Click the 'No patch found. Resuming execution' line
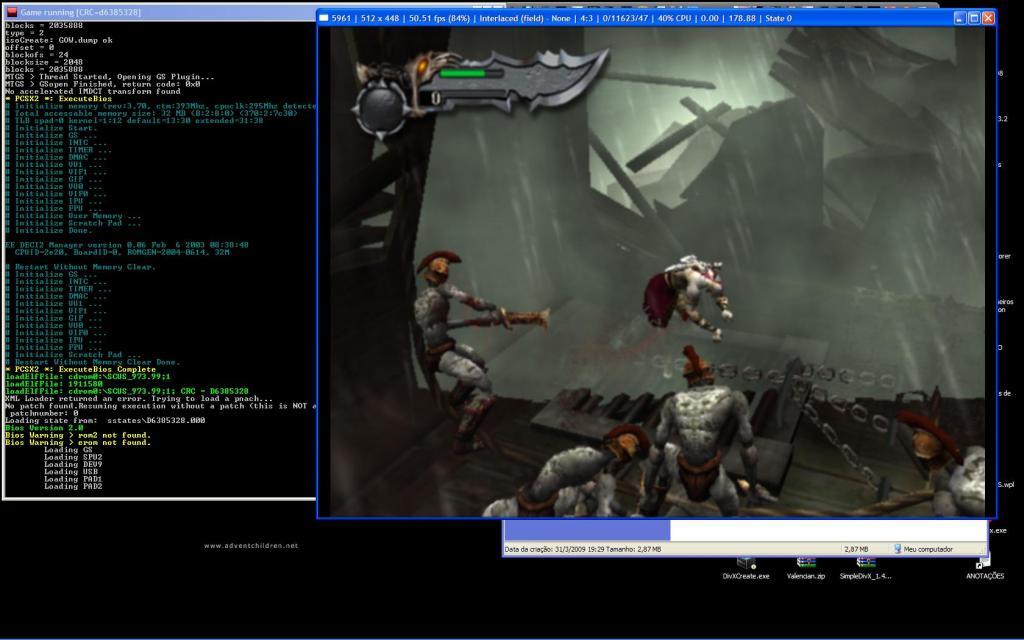The height and width of the screenshot is (640, 1024). point(161,406)
